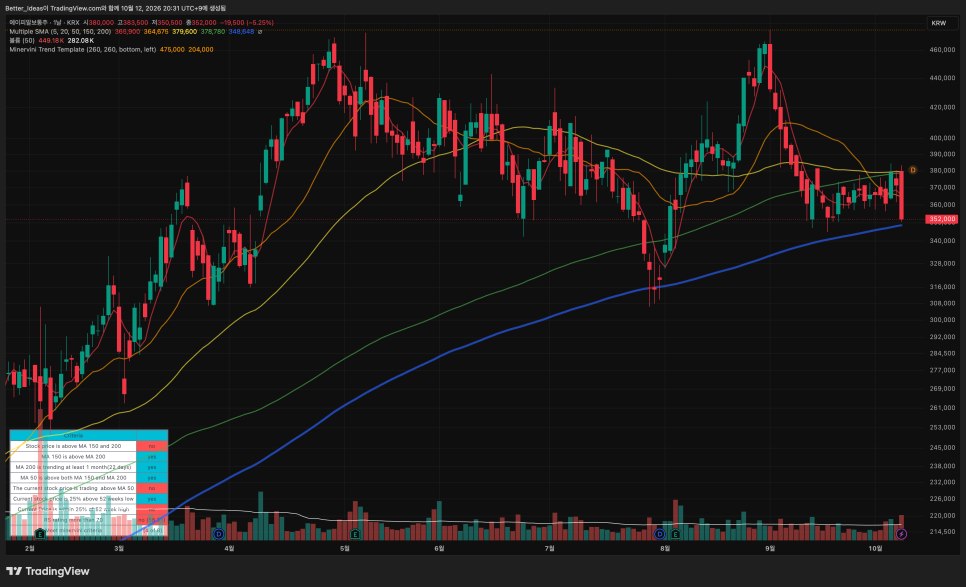
Task: Open the KRW currency selector
Action: tap(939, 23)
